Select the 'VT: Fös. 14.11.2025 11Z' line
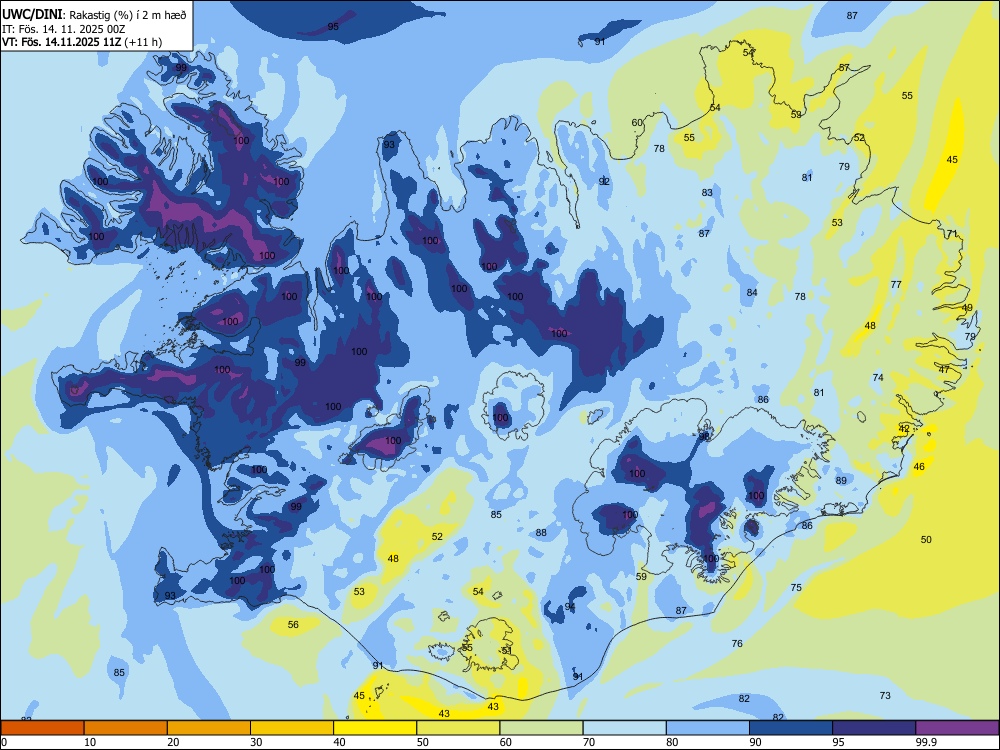 coord(62,42)
